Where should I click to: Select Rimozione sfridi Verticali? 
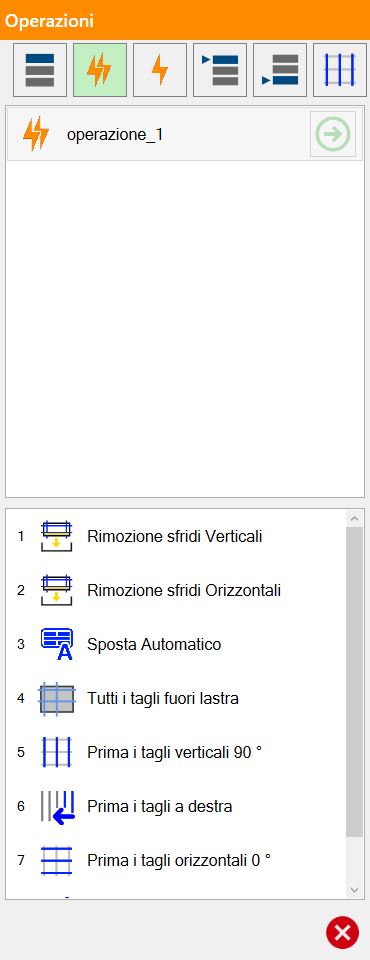(x=175, y=536)
